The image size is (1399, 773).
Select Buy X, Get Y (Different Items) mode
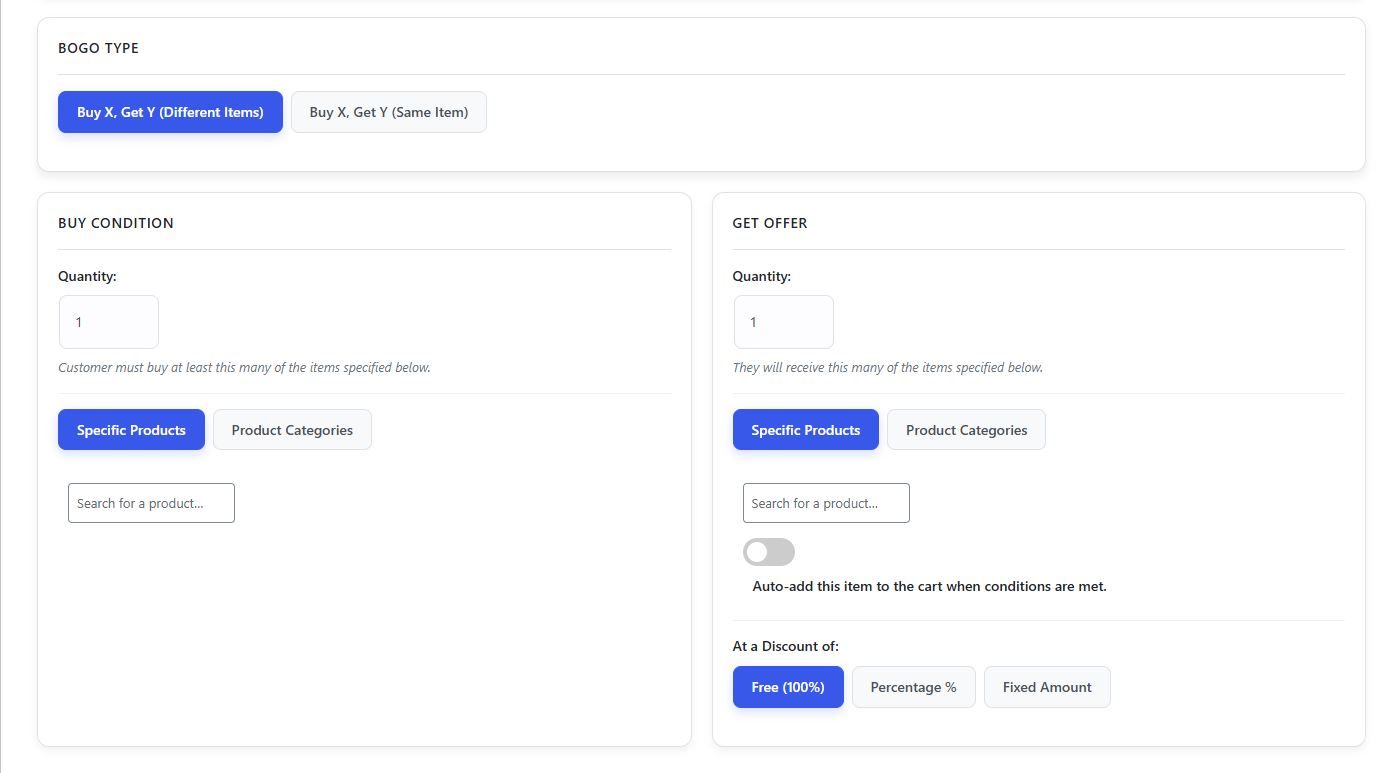tap(170, 112)
